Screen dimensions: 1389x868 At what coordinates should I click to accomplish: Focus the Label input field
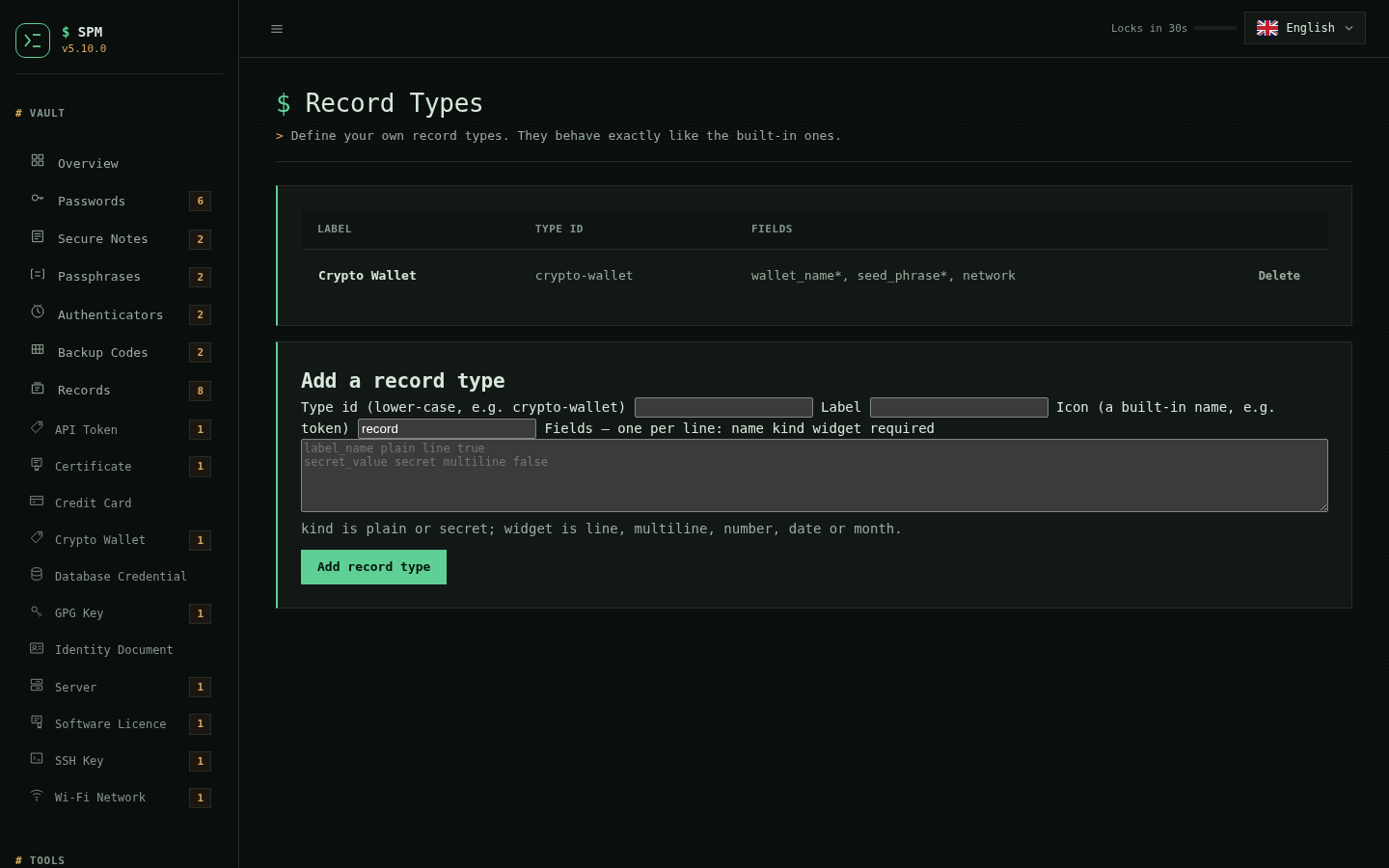pos(959,407)
